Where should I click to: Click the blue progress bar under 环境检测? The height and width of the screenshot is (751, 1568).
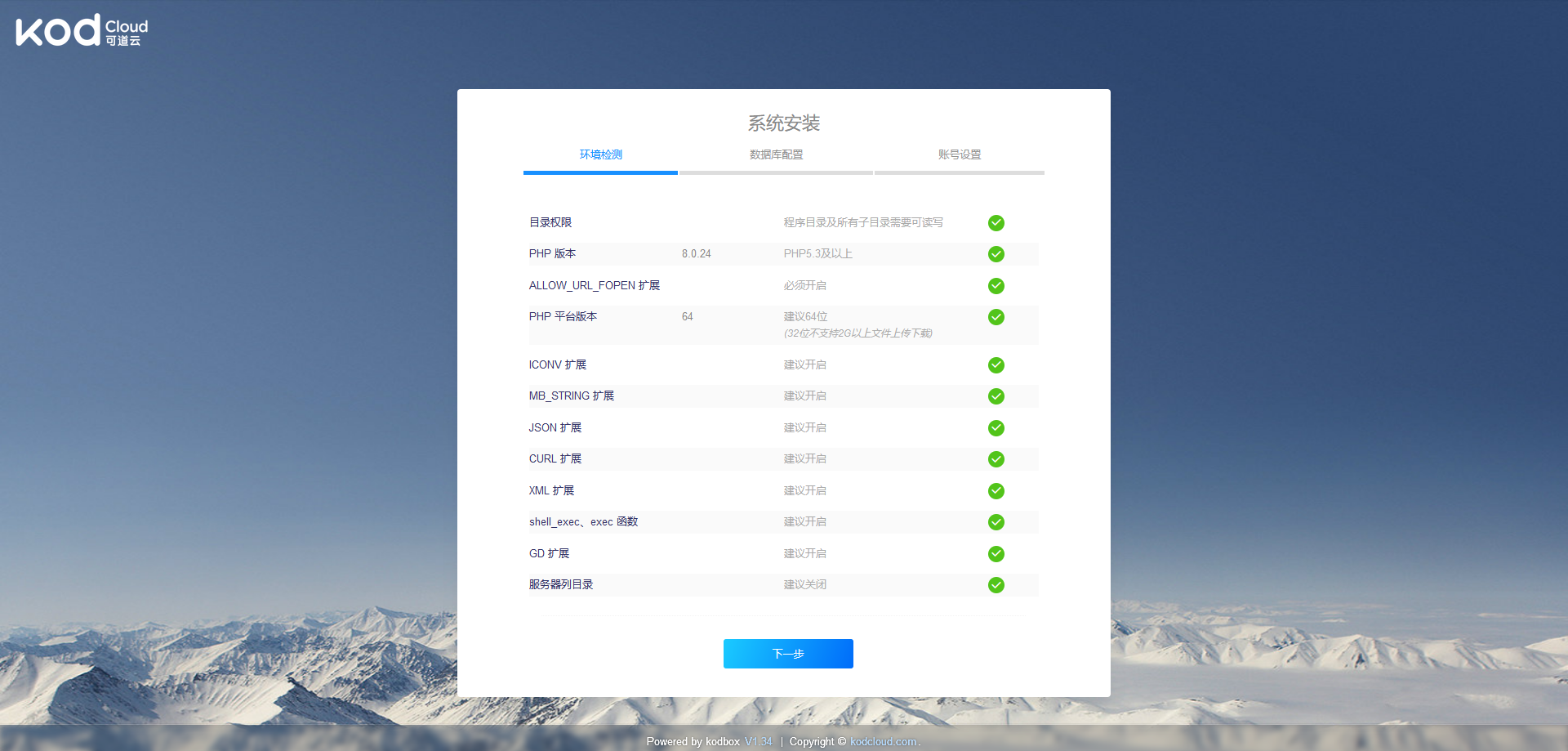(600, 172)
